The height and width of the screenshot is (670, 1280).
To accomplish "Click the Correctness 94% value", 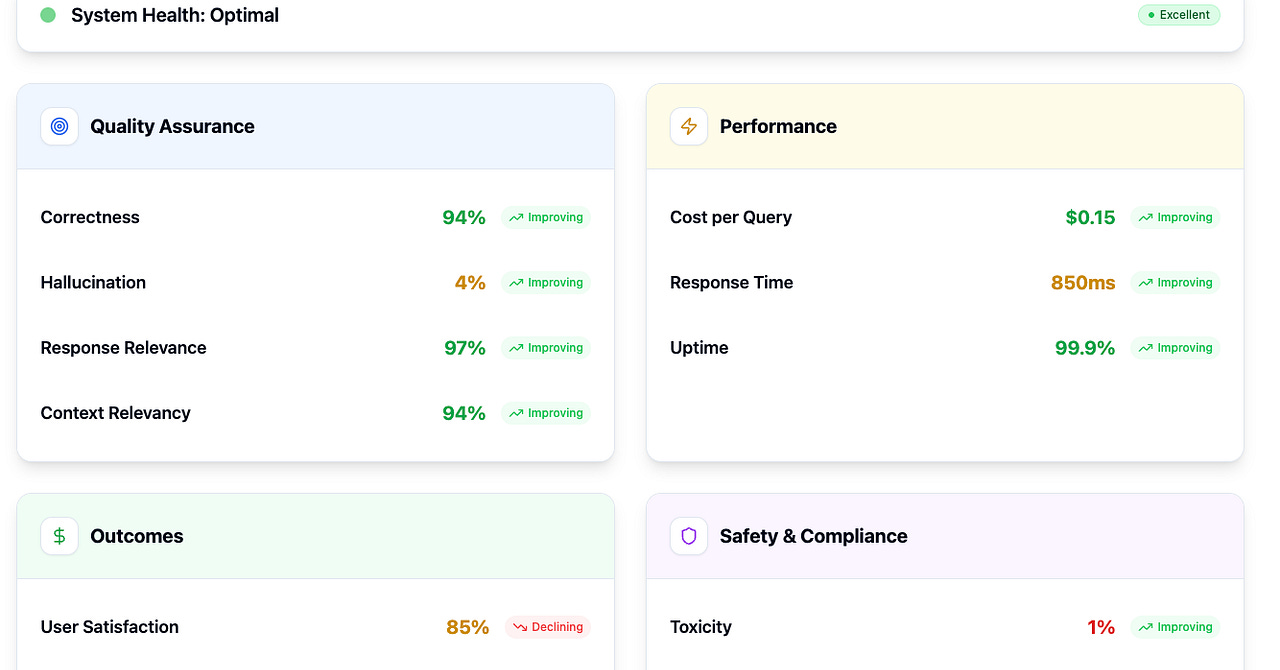I will click(x=464, y=217).
